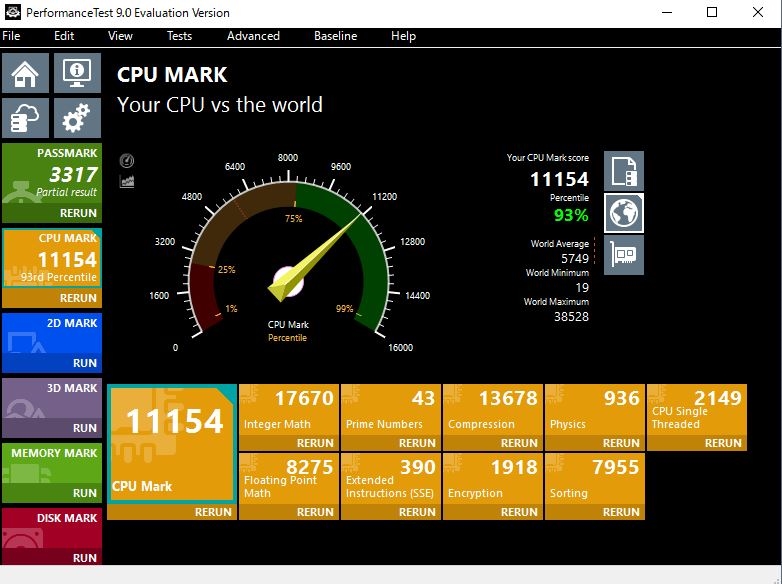Rerun the Floating Point Math test
782x584 pixels.
click(289, 512)
